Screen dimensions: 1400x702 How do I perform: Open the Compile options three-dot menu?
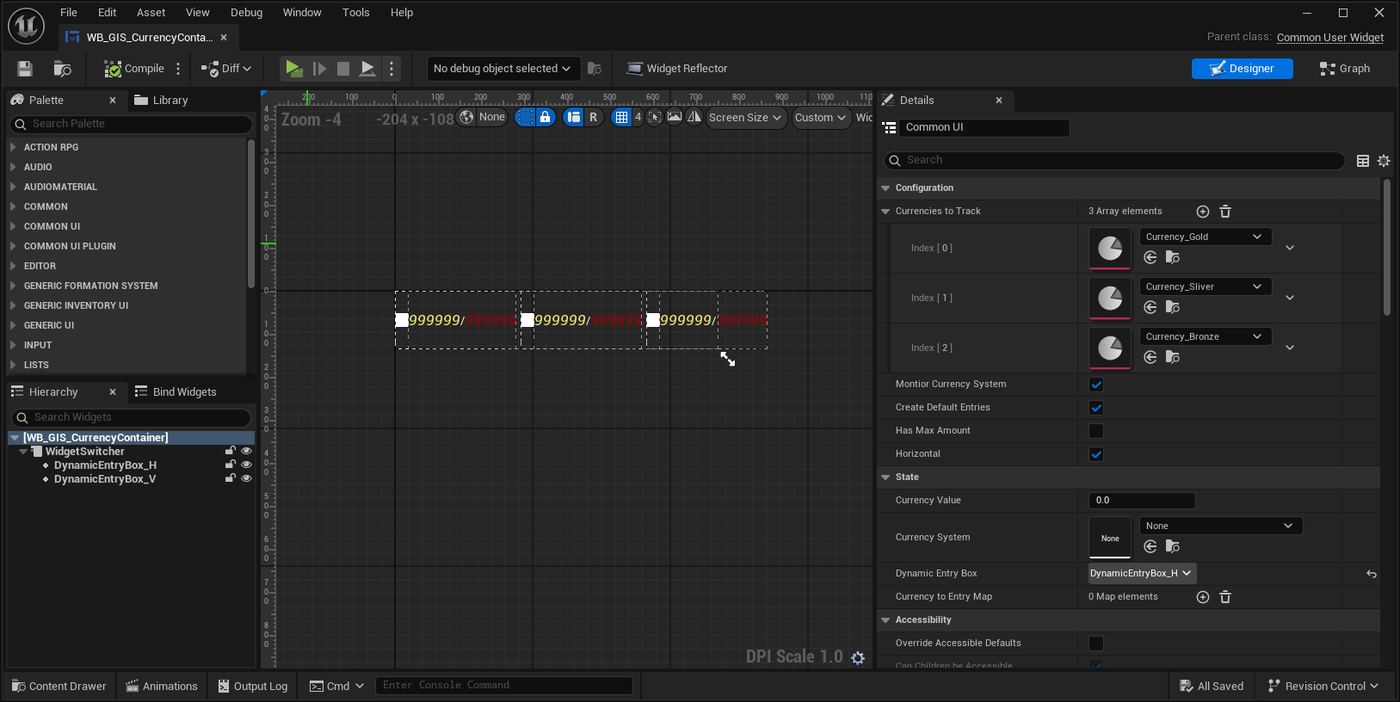point(179,69)
